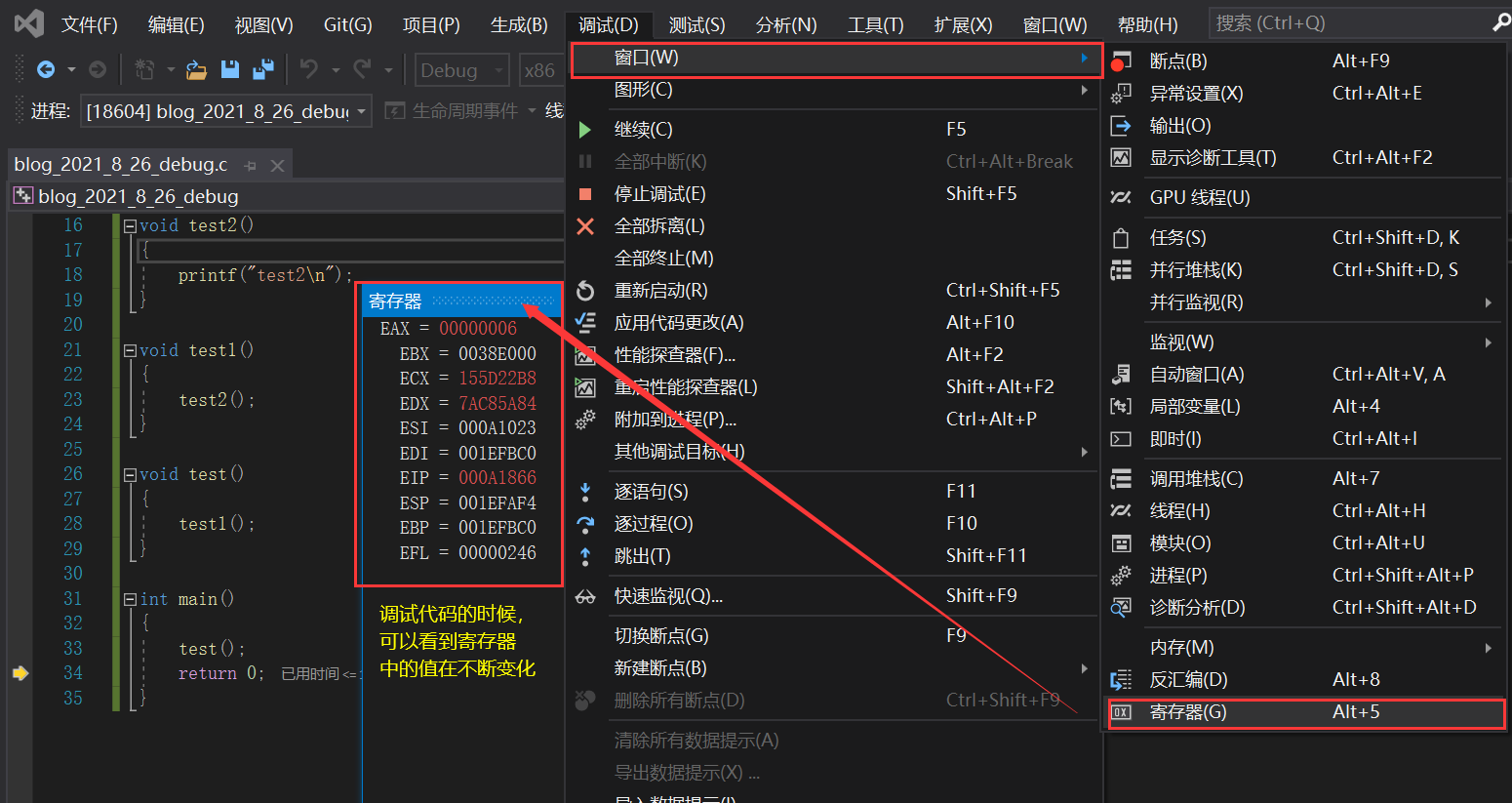Save all files with the double-disk icon
1512x803 pixels.
pyautogui.click(x=262, y=69)
